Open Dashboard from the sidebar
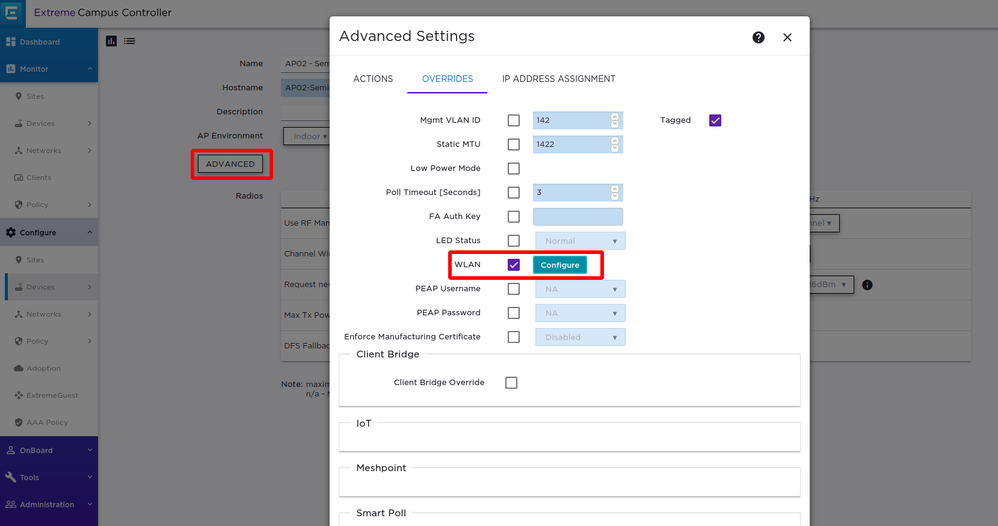998x526 pixels. click(49, 42)
